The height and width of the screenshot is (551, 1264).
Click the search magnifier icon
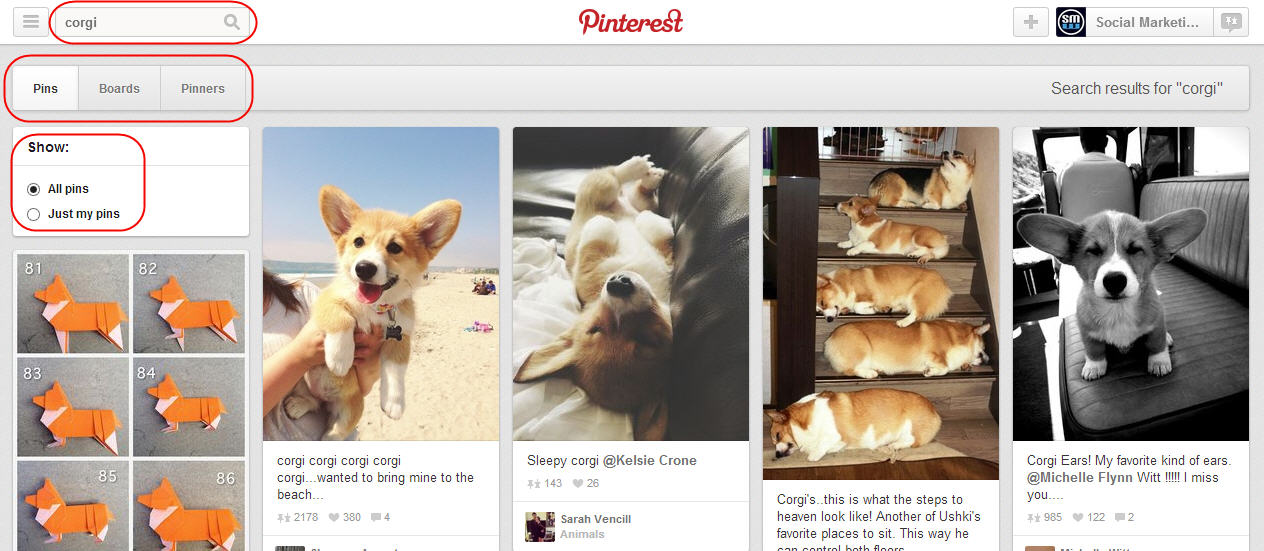click(232, 22)
